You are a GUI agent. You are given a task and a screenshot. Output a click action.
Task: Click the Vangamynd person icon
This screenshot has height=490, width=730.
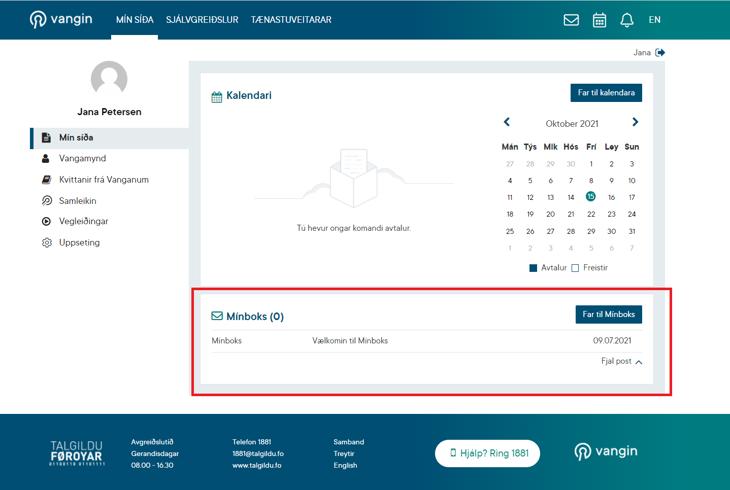pos(46,158)
